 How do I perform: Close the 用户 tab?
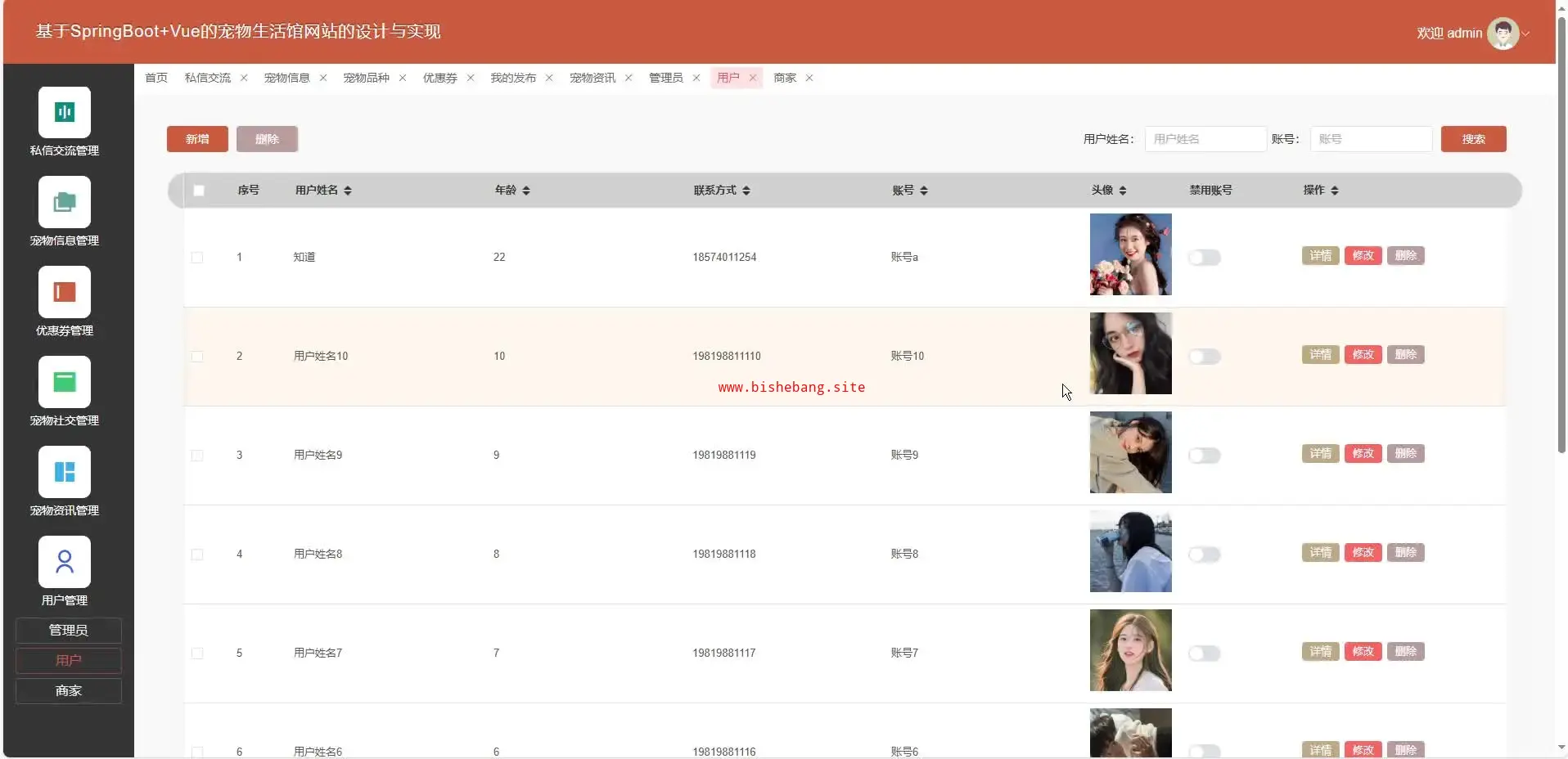coord(753,78)
